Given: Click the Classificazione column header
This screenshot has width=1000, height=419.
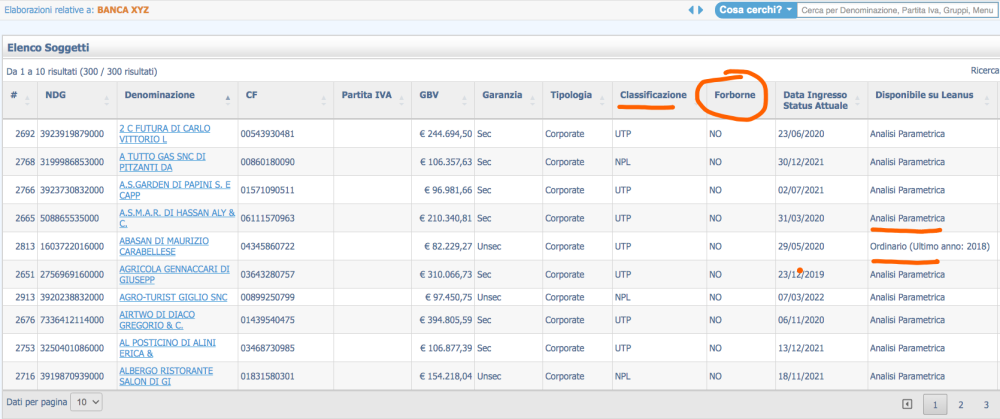Looking at the screenshot, I should [653, 95].
